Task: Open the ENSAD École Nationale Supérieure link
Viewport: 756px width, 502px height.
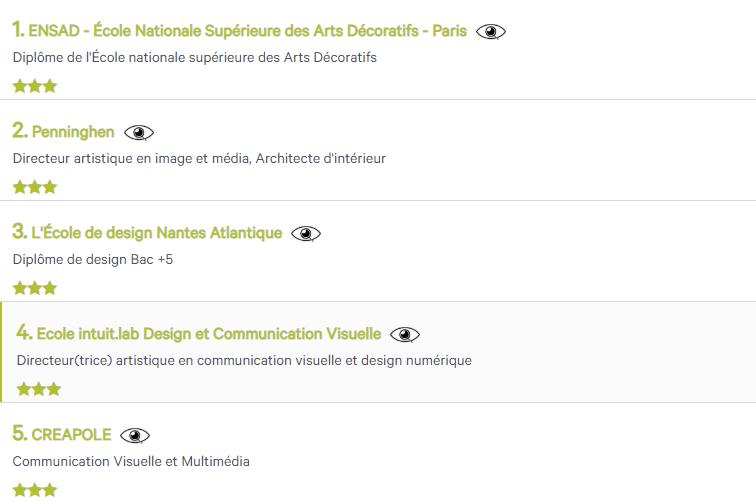Action: point(247,31)
